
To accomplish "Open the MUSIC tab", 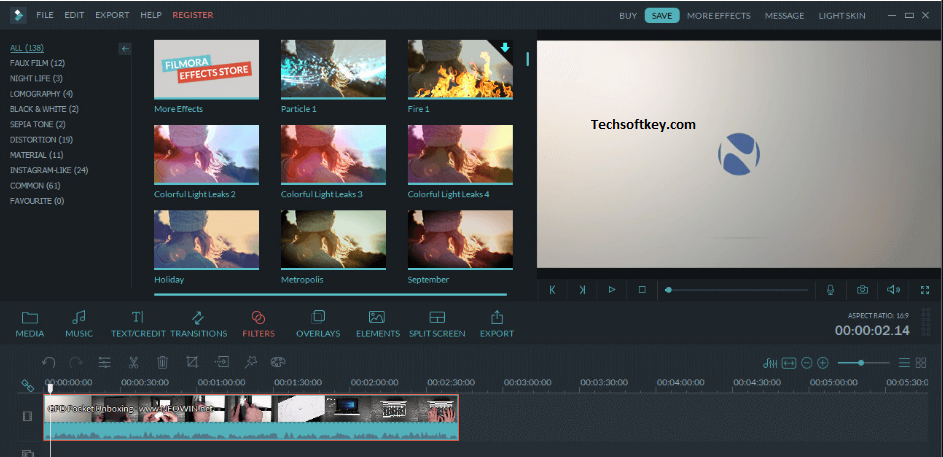I will [79, 324].
